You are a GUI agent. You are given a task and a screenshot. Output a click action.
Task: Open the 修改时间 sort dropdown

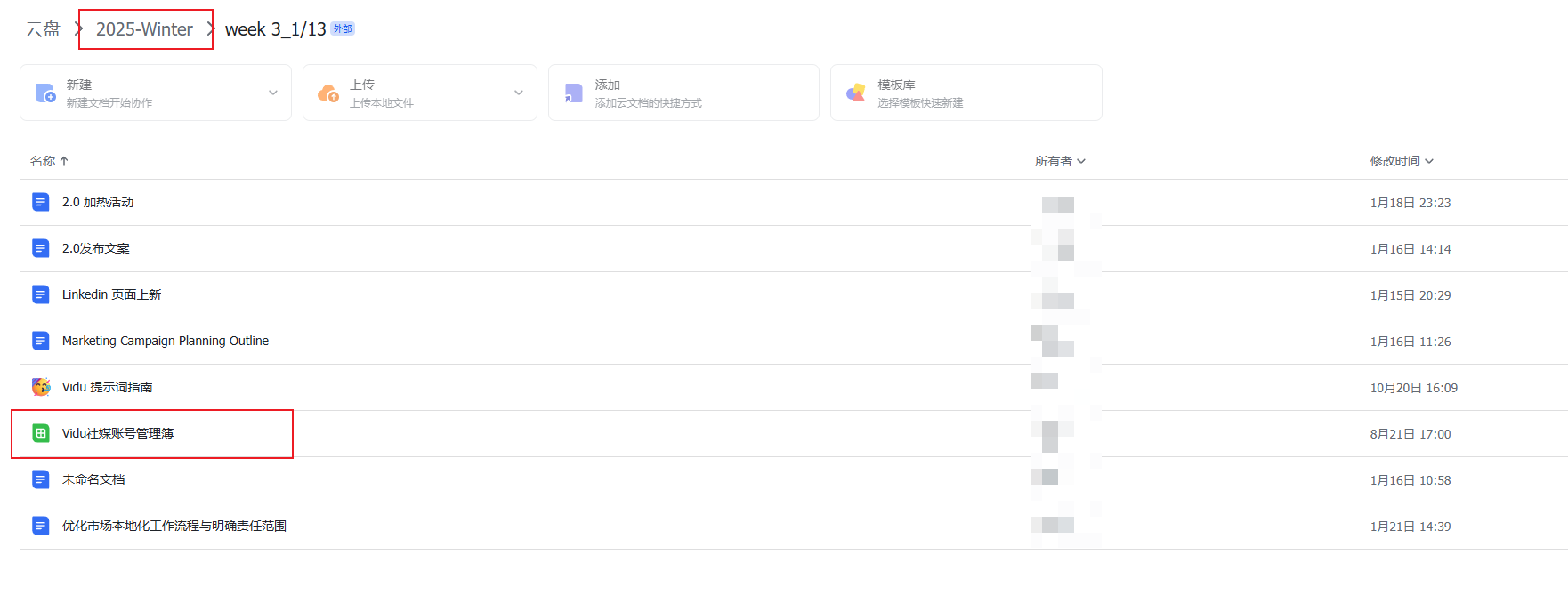point(1402,161)
